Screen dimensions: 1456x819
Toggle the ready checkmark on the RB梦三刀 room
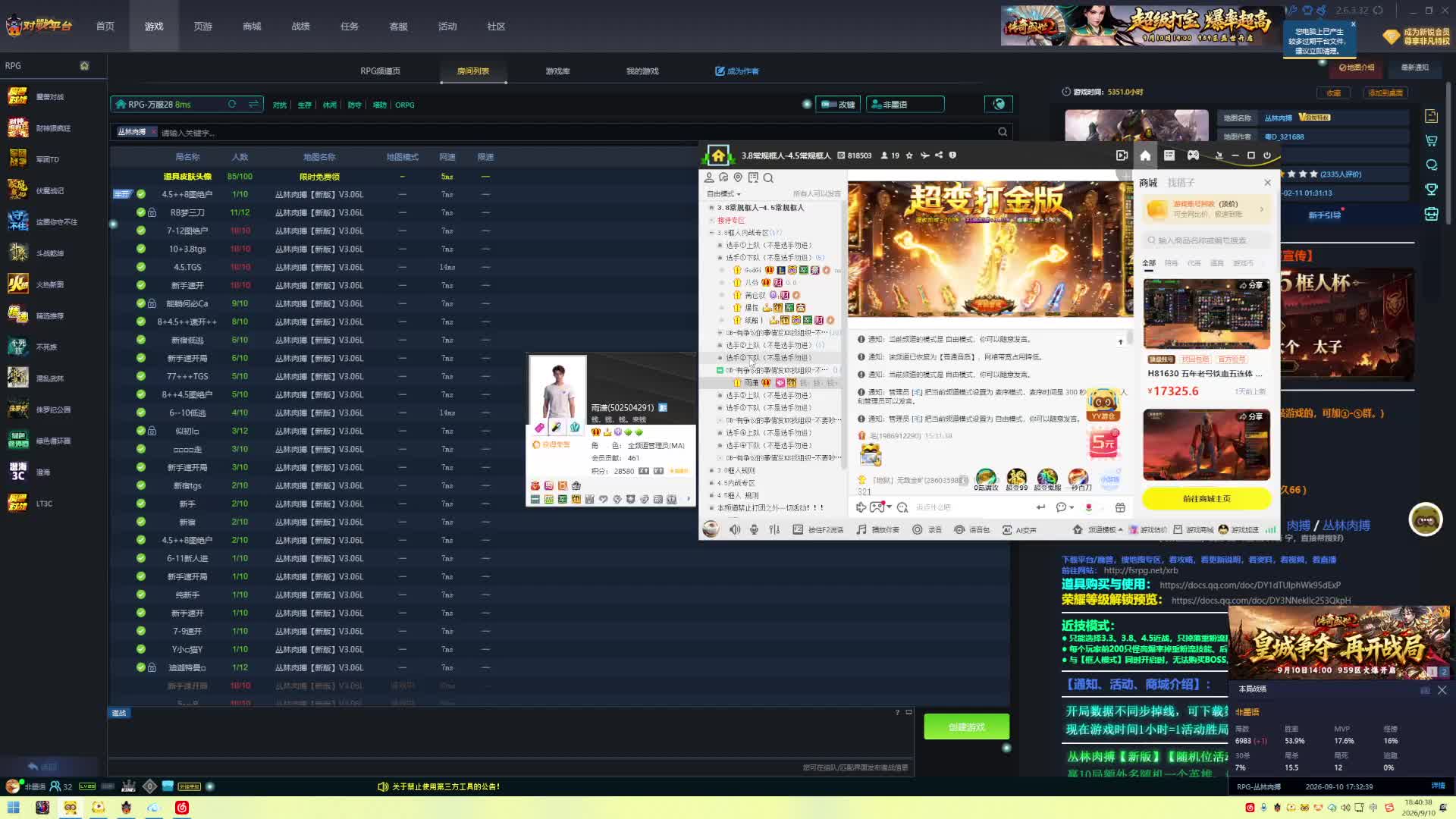141,212
